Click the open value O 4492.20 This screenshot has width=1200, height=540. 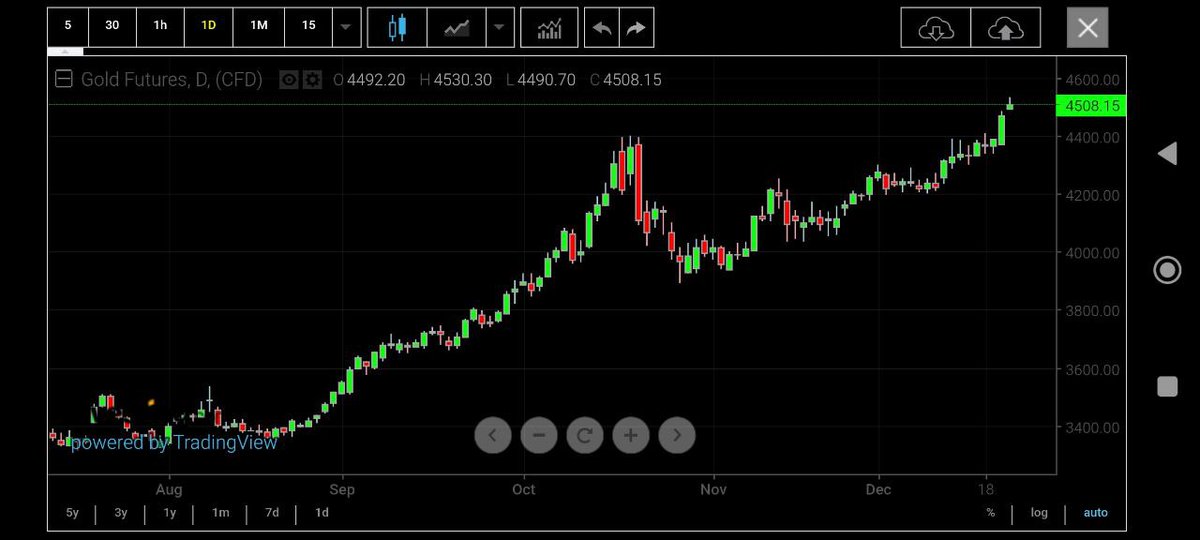[369, 80]
